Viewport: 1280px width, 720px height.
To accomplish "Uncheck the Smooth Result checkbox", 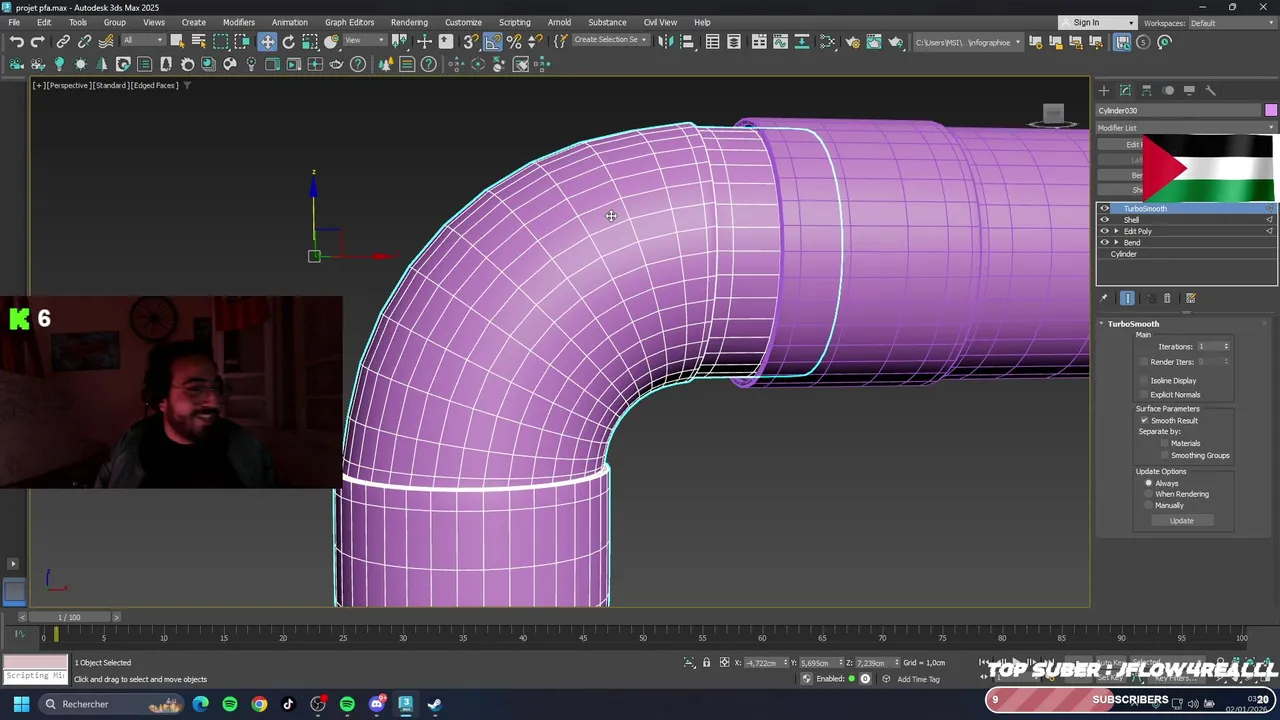I will click(x=1145, y=421).
